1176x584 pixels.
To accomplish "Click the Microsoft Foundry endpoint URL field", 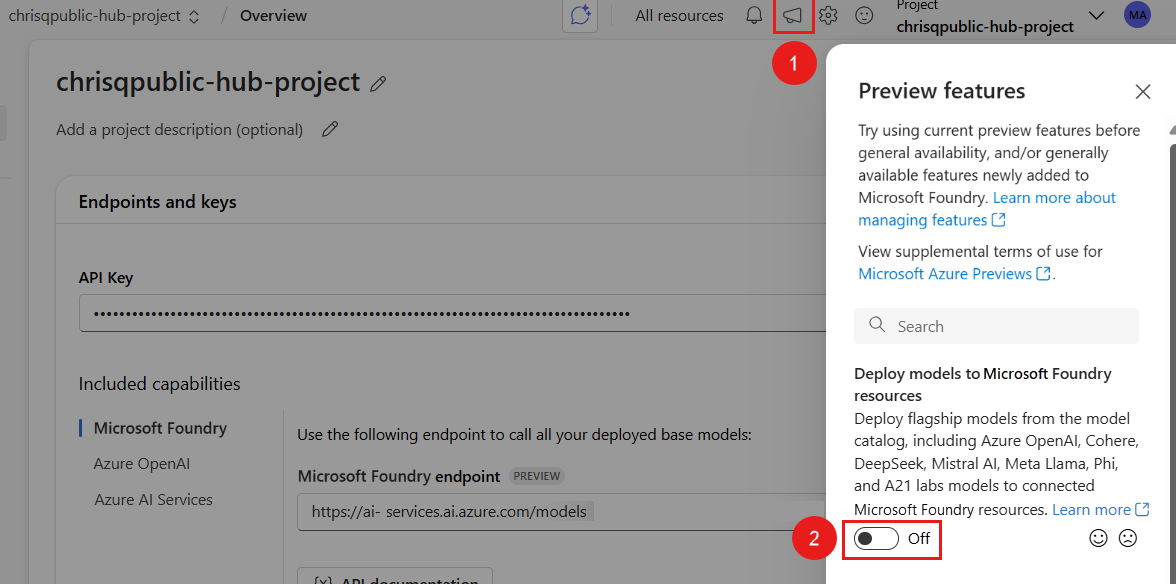I will pyautogui.click(x=560, y=512).
